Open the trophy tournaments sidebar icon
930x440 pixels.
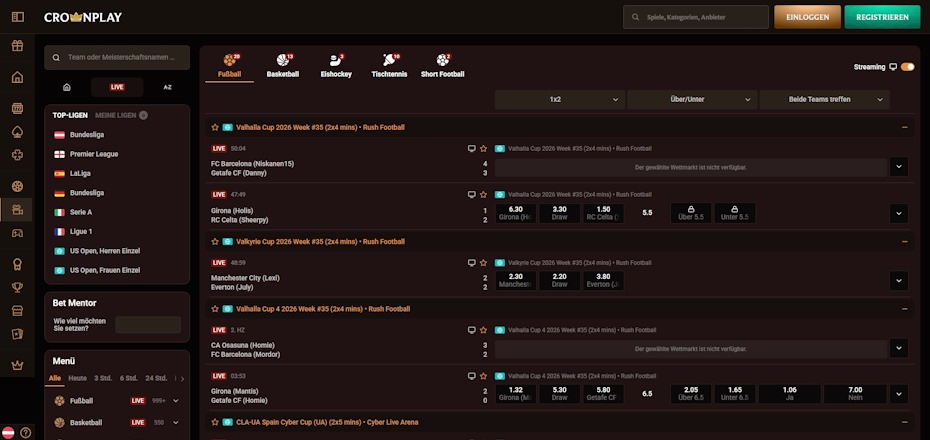18,288
